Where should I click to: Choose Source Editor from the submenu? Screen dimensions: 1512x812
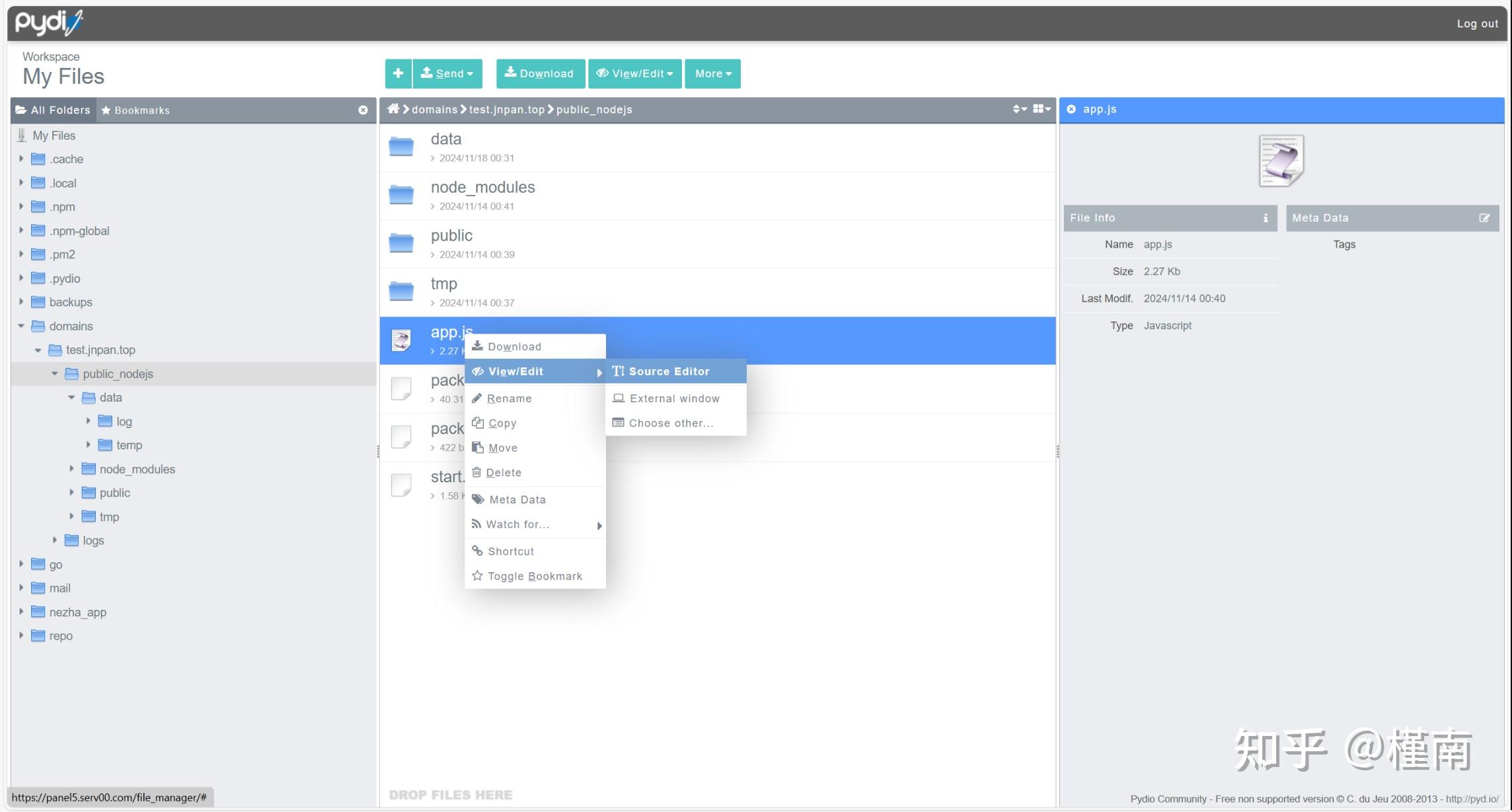668,371
